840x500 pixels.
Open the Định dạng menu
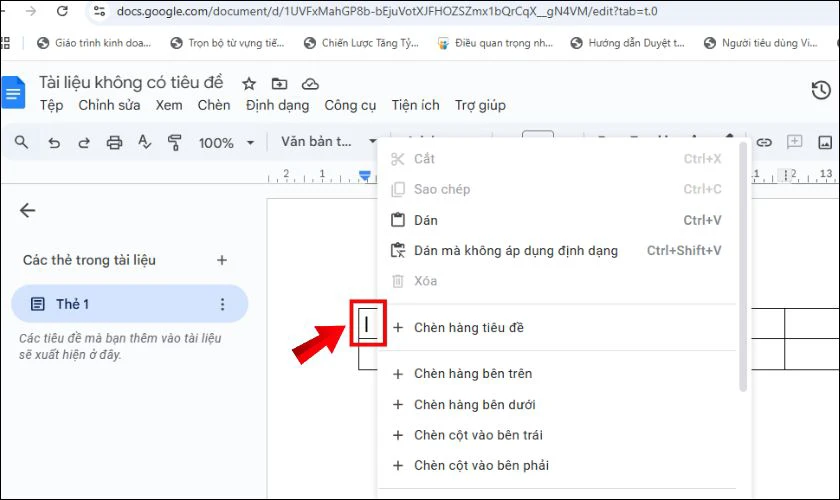278,105
